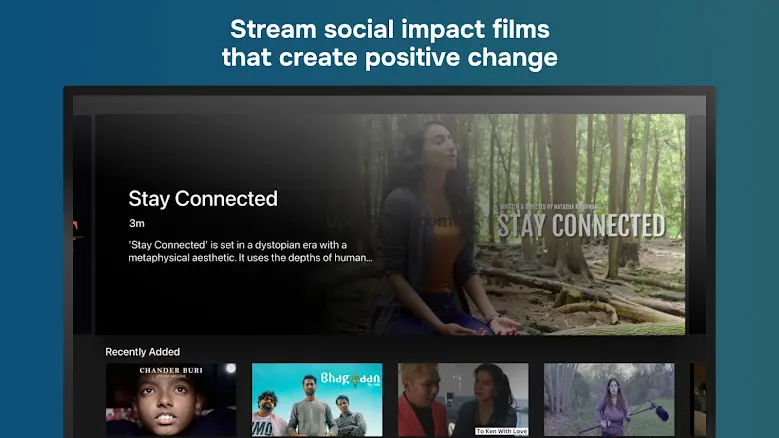
Task: Click the CHANDER BURI title text in thumbnail
Action: (171, 370)
